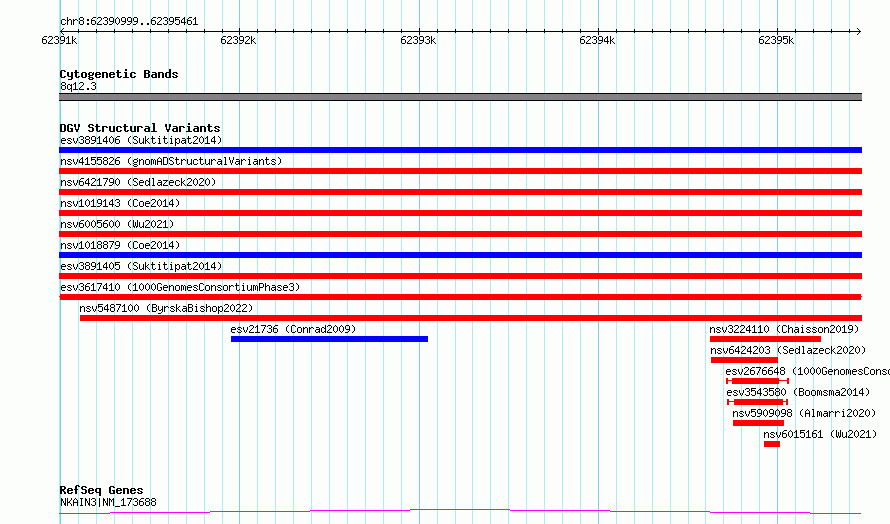This screenshot has width=890, height=524.
Task: Click the chr8:62390999..62395461 region label
Action: (129, 22)
